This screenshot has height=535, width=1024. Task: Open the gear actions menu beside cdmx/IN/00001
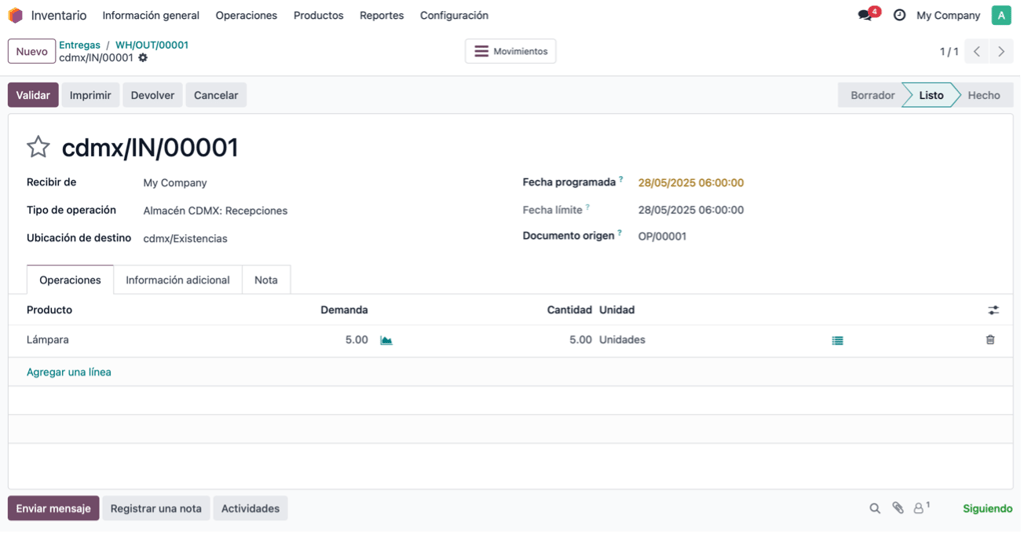(143, 58)
